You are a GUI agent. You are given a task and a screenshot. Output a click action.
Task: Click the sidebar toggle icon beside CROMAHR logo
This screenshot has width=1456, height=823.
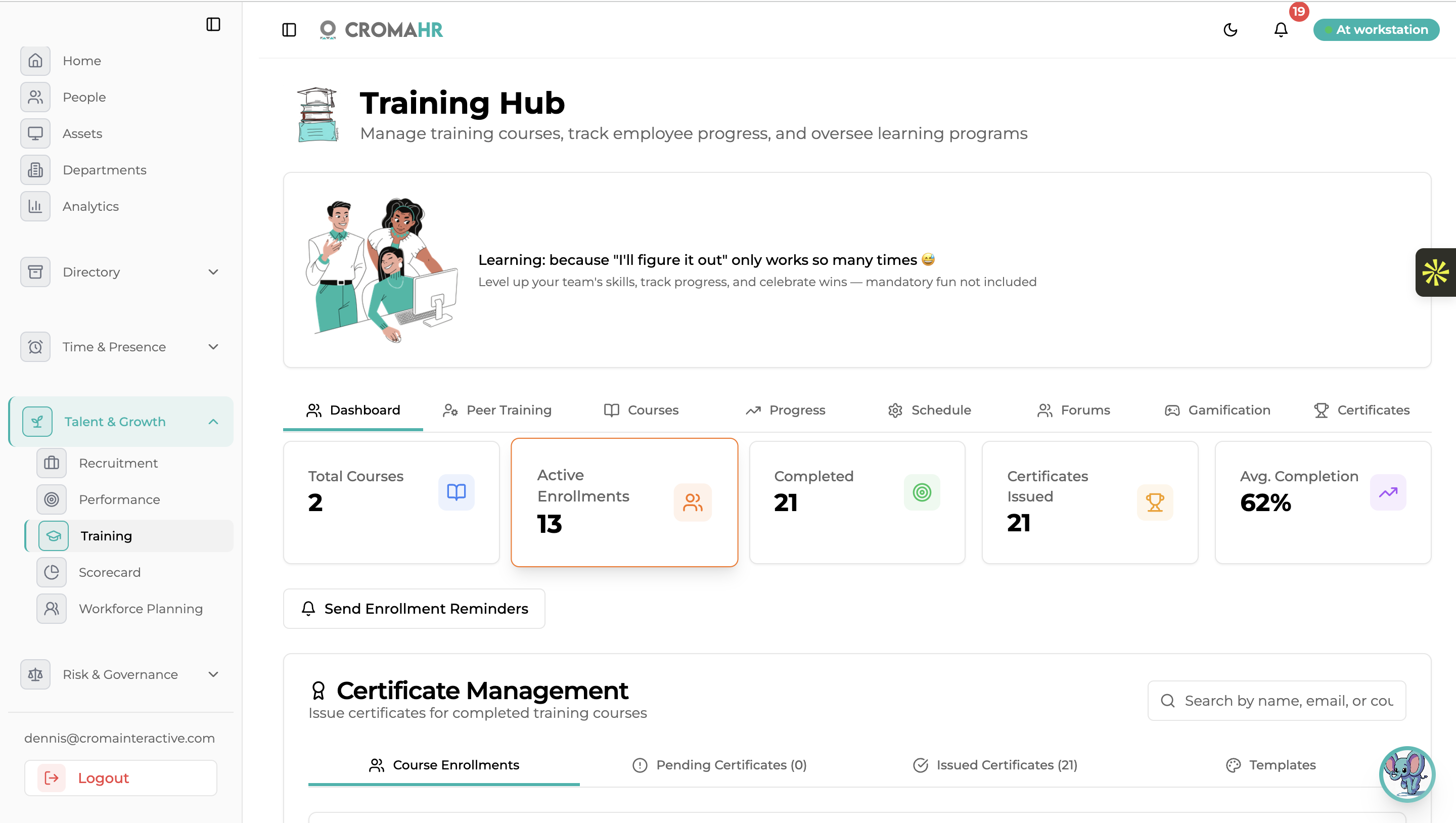pyautogui.click(x=289, y=29)
